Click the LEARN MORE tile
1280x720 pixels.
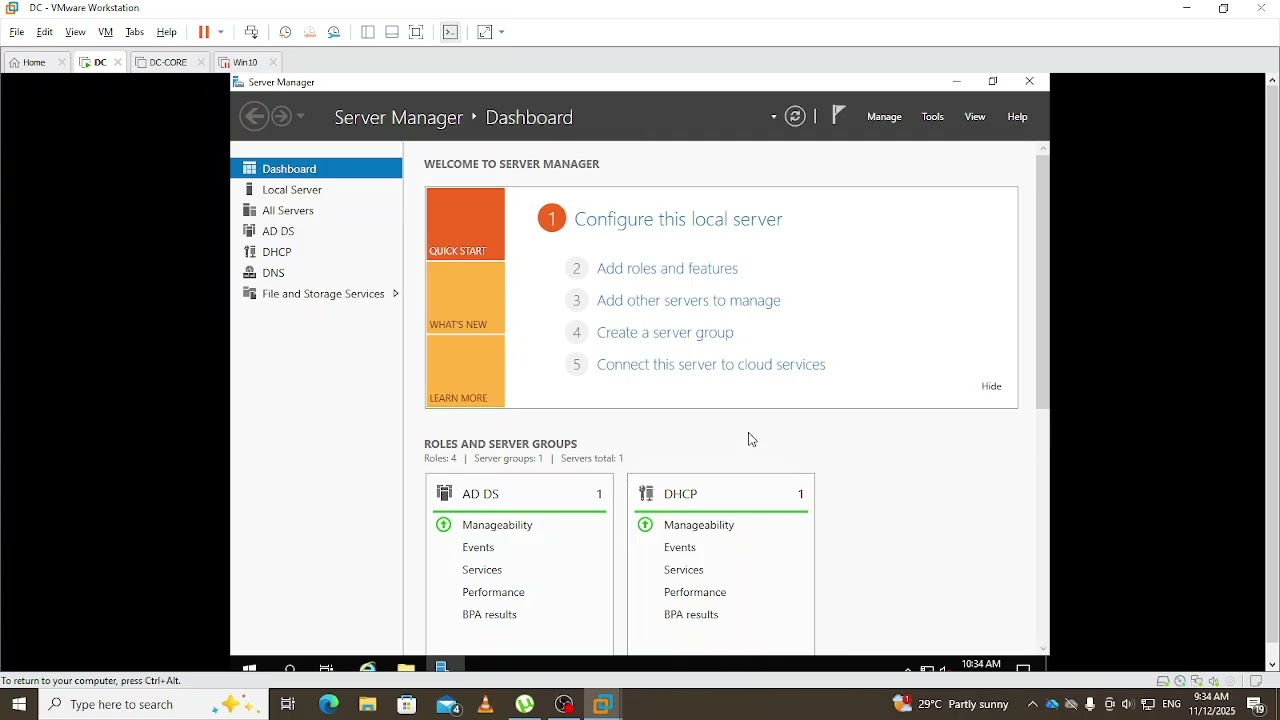click(x=466, y=372)
